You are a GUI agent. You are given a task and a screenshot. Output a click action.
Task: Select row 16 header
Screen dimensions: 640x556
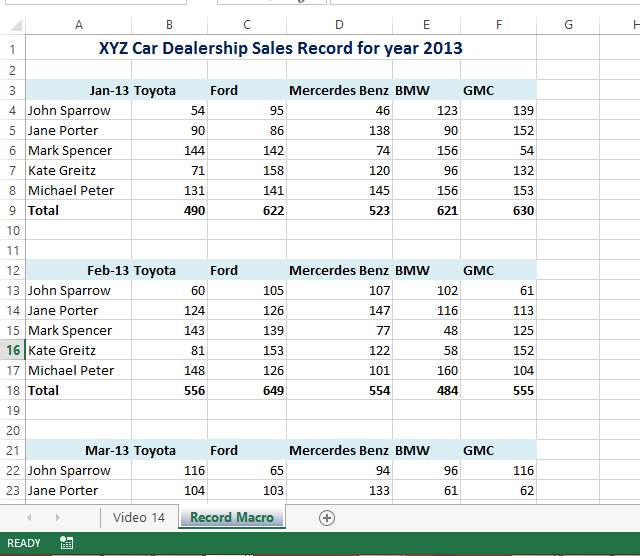pos(13,350)
